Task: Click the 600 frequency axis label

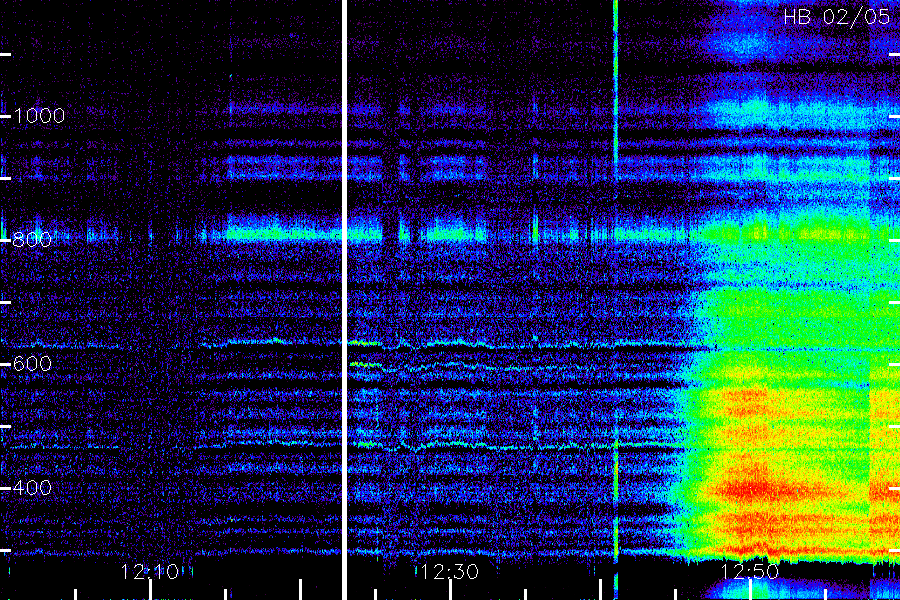Action: pos(32,363)
